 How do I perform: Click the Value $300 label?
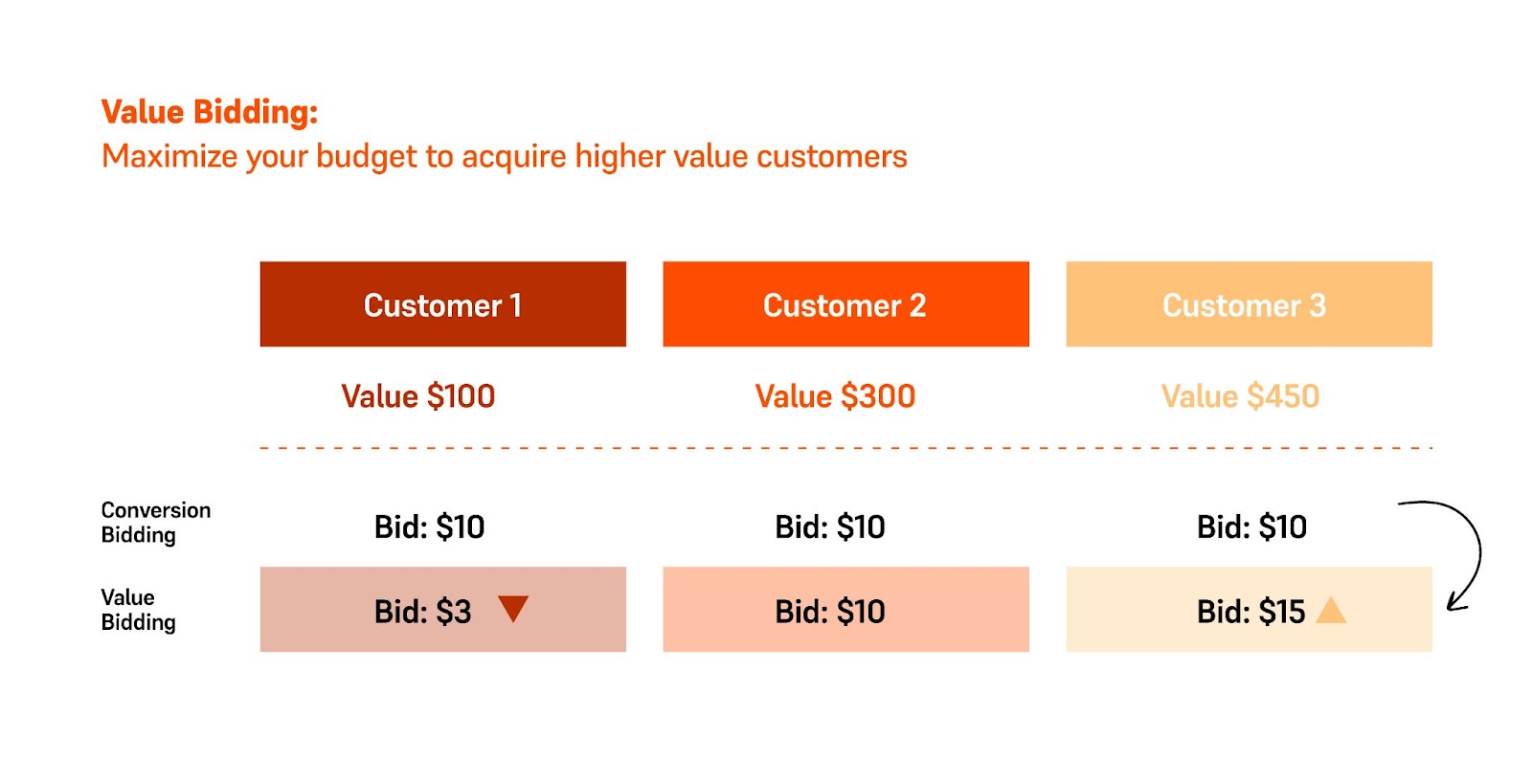click(x=835, y=396)
